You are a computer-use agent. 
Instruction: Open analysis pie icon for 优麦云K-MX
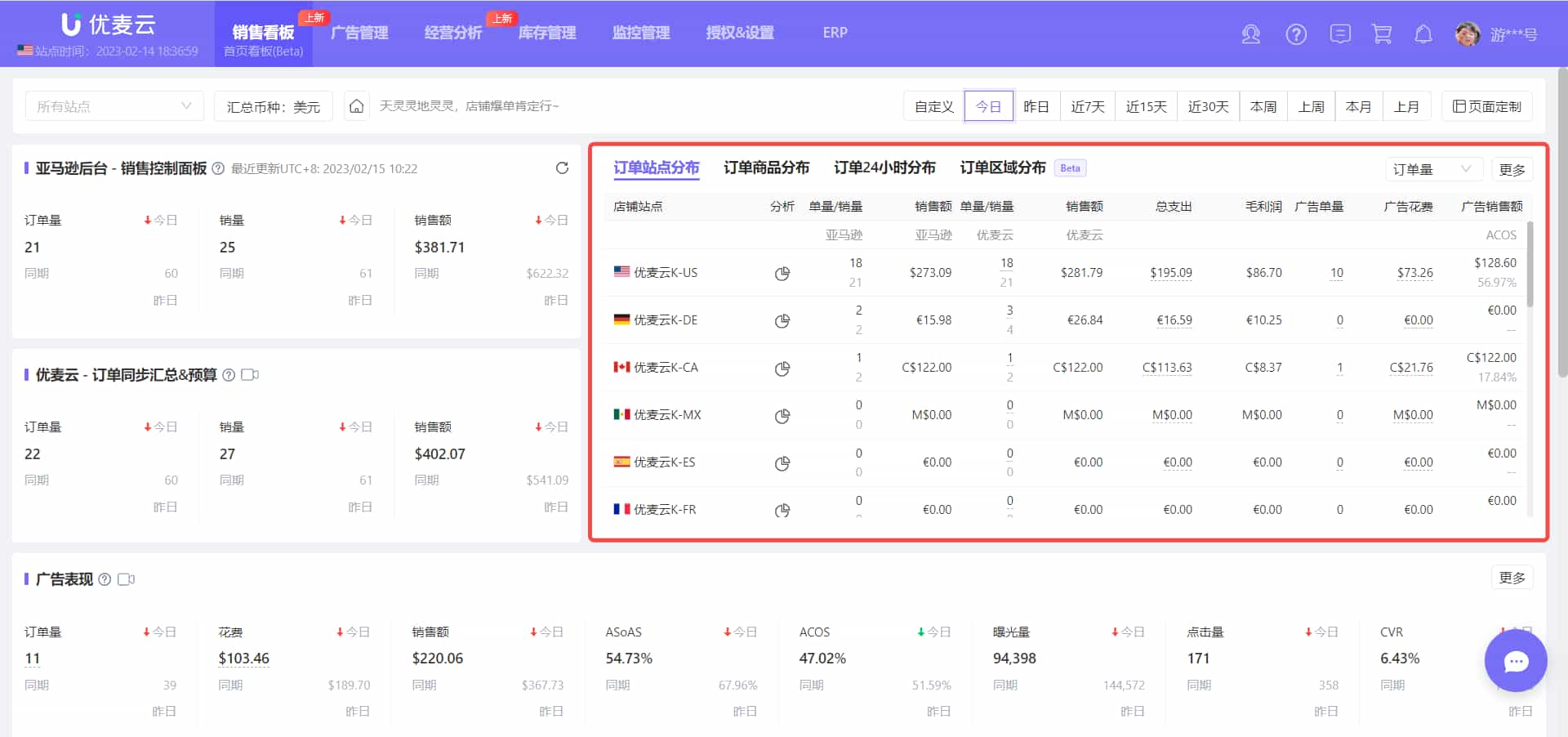click(x=782, y=415)
